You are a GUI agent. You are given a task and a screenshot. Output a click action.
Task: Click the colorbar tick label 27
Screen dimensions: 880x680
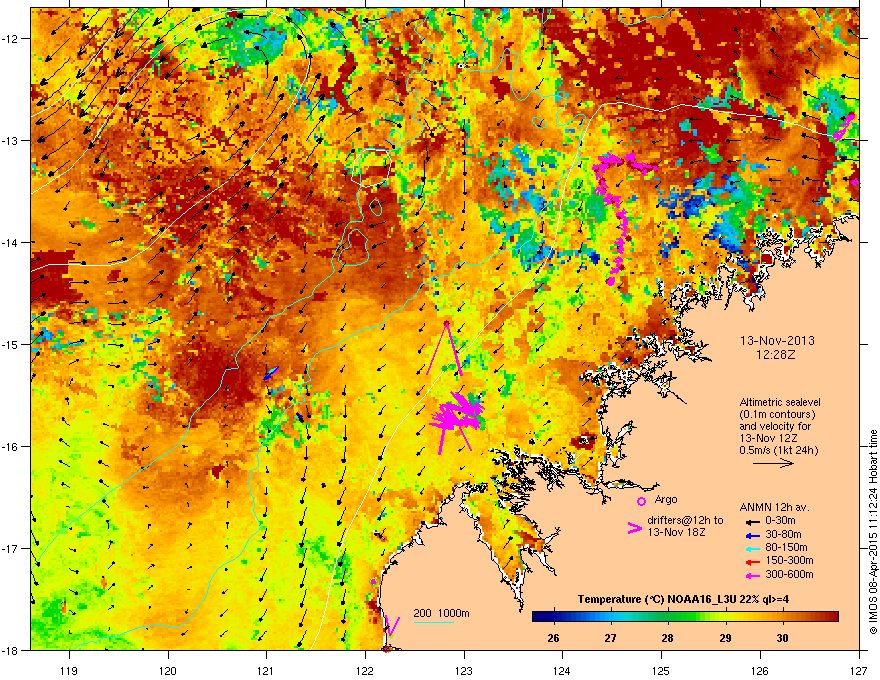[x=611, y=638]
